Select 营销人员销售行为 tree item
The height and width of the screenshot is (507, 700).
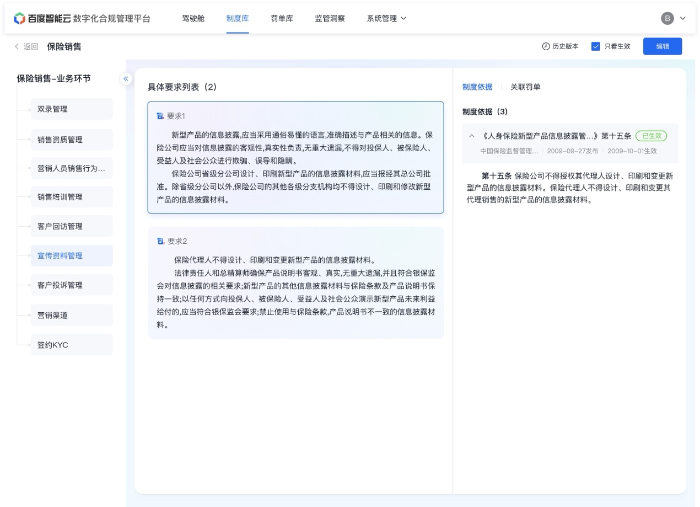pos(72,168)
